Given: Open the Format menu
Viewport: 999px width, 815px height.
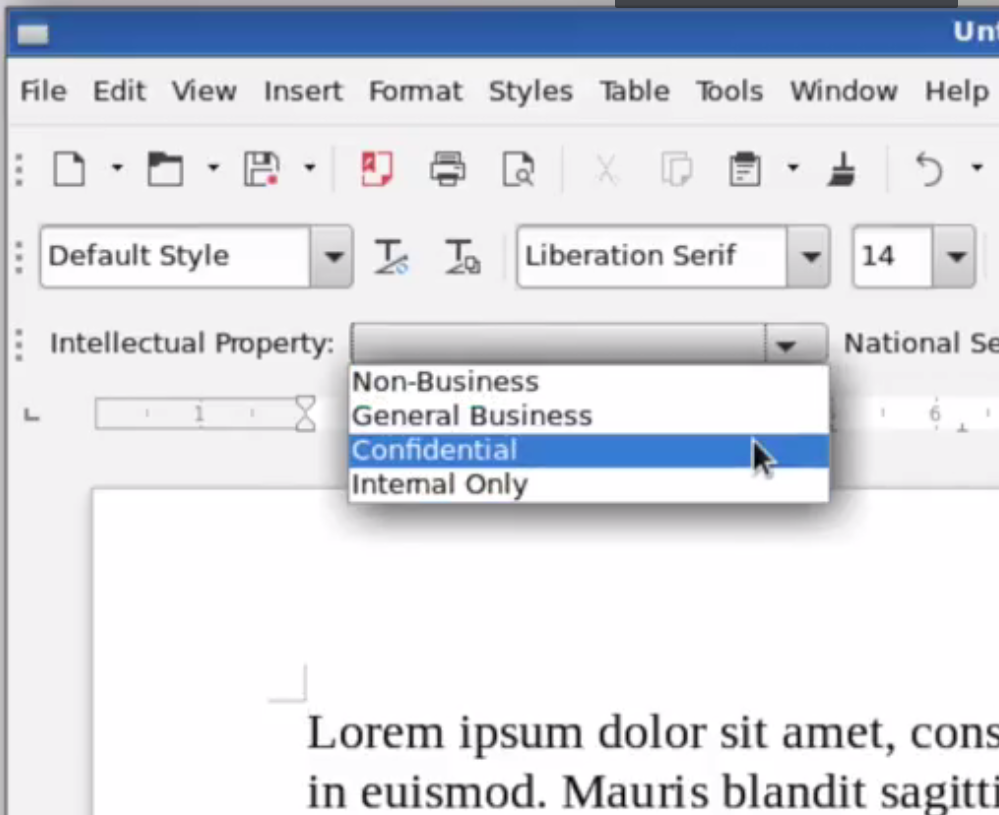Looking at the screenshot, I should click(x=415, y=92).
